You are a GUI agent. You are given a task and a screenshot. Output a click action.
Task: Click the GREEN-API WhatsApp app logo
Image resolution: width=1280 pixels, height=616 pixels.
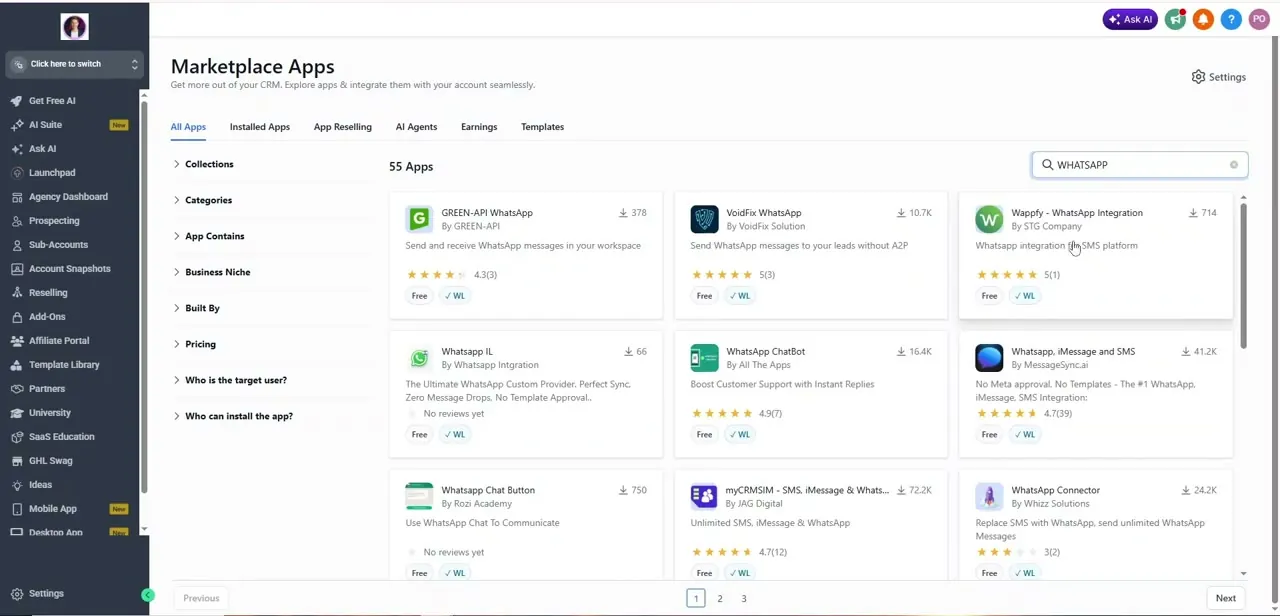coord(419,219)
